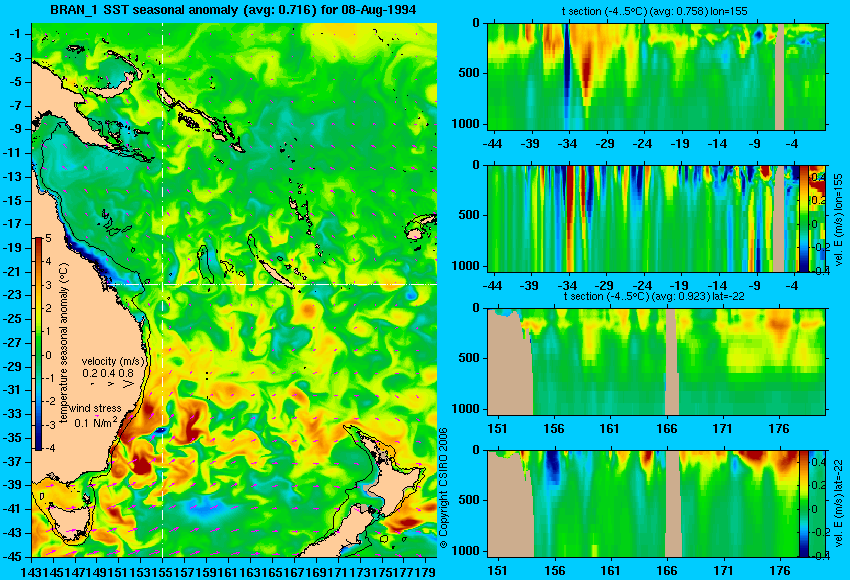The image size is (850, 580).
Task: Click the -23 latitude tick on main map
Action: [x=14, y=295]
